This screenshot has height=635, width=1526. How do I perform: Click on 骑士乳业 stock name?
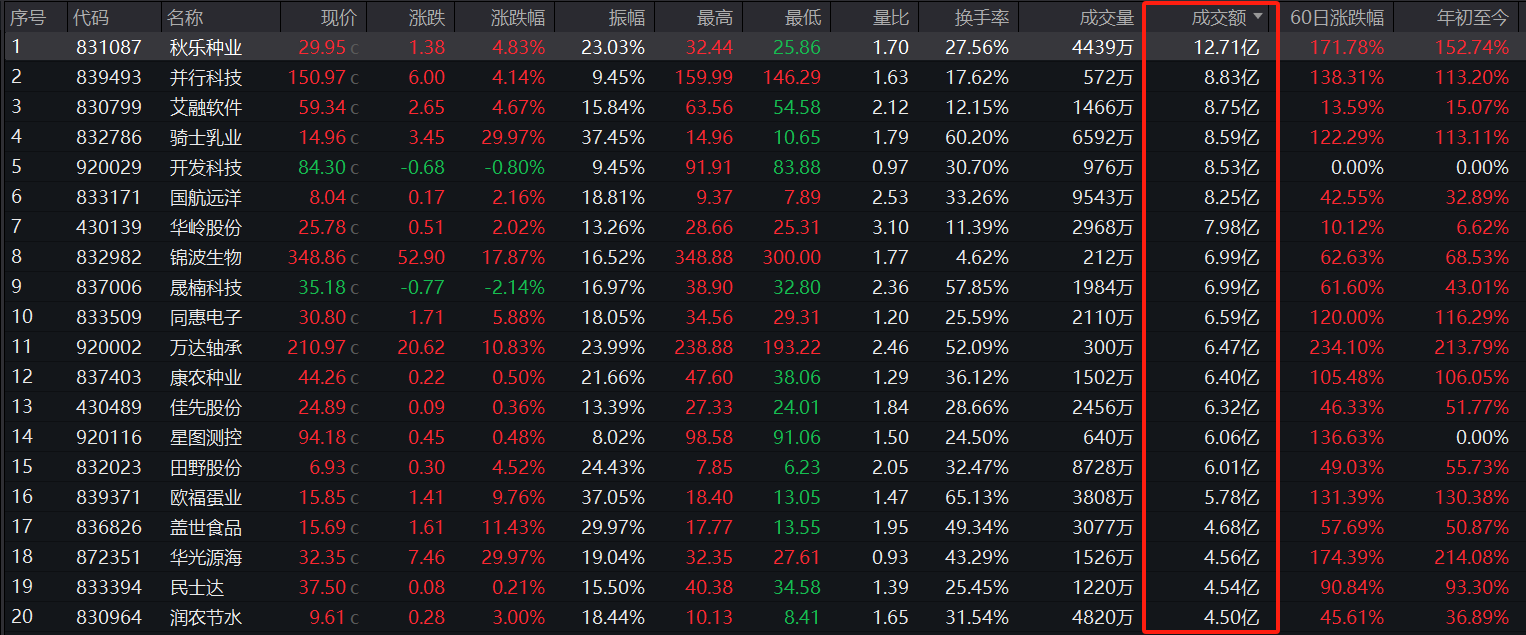tap(205, 137)
